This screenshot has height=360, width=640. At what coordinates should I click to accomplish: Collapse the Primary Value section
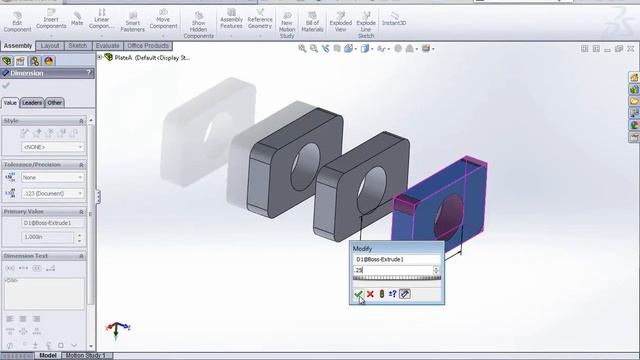pos(81,212)
